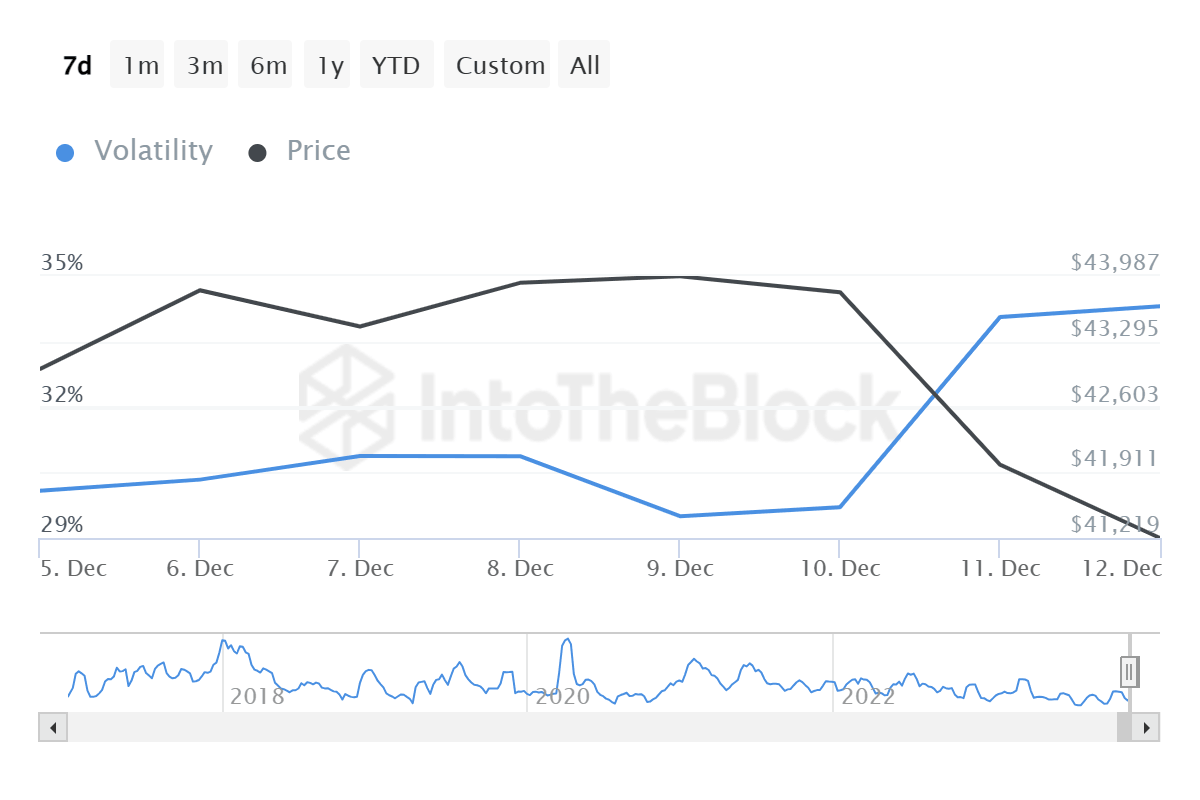Image resolution: width=1200 pixels, height=800 pixels.
Task: Show All historical data
Action: pos(585,66)
